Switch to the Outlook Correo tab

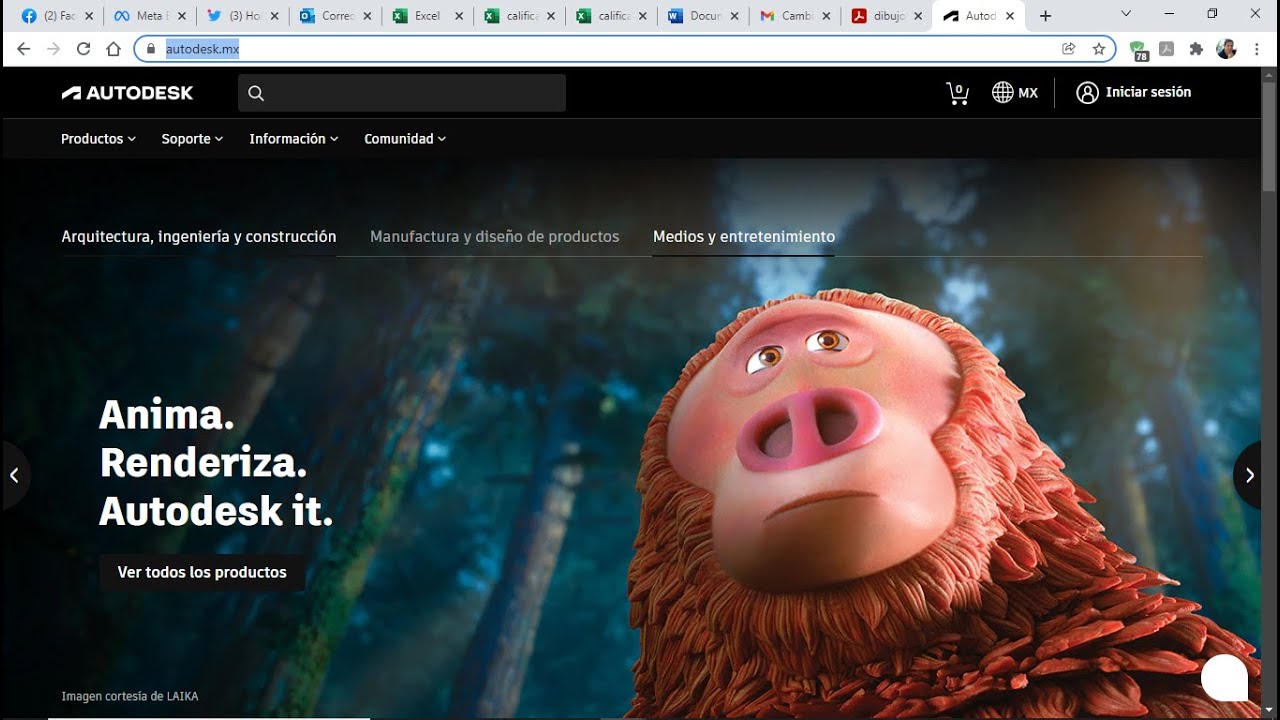pyautogui.click(x=335, y=16)
